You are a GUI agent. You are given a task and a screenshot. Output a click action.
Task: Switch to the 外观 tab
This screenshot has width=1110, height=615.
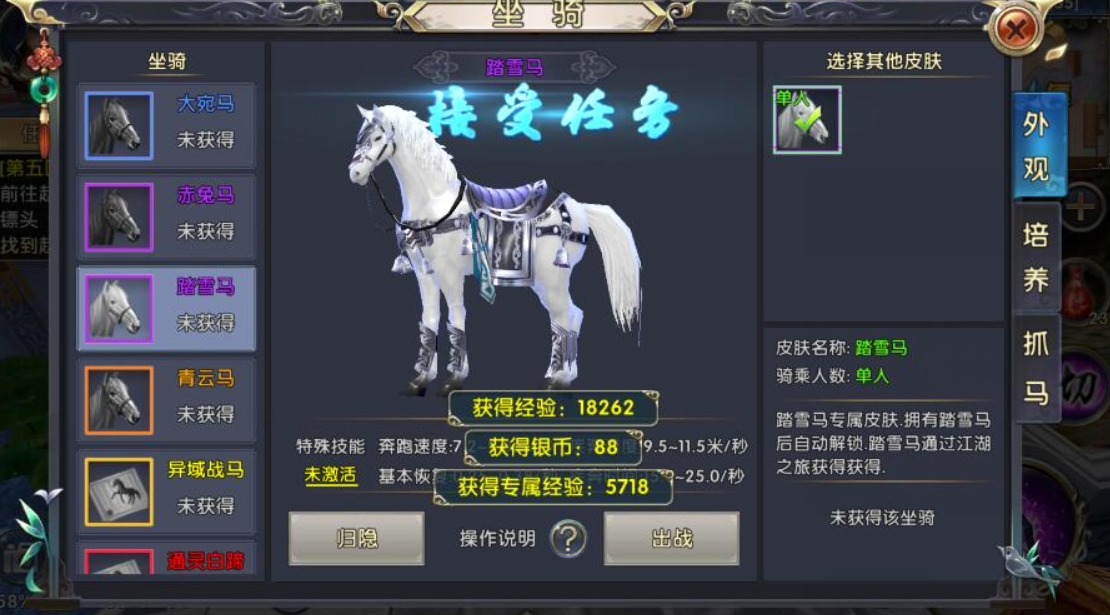tap(1036, 146)
